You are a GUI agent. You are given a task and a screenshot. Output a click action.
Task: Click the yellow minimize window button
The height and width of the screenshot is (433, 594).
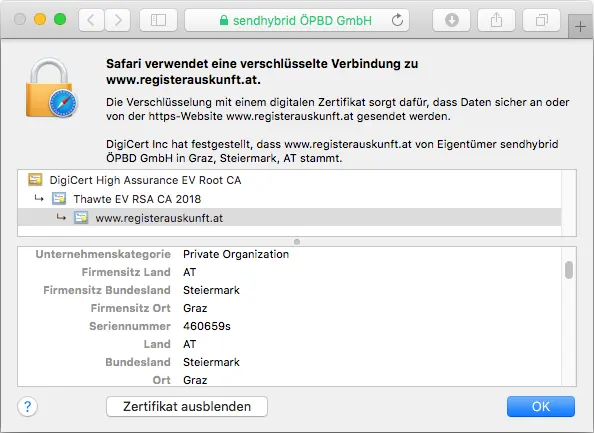pos(40,19)
